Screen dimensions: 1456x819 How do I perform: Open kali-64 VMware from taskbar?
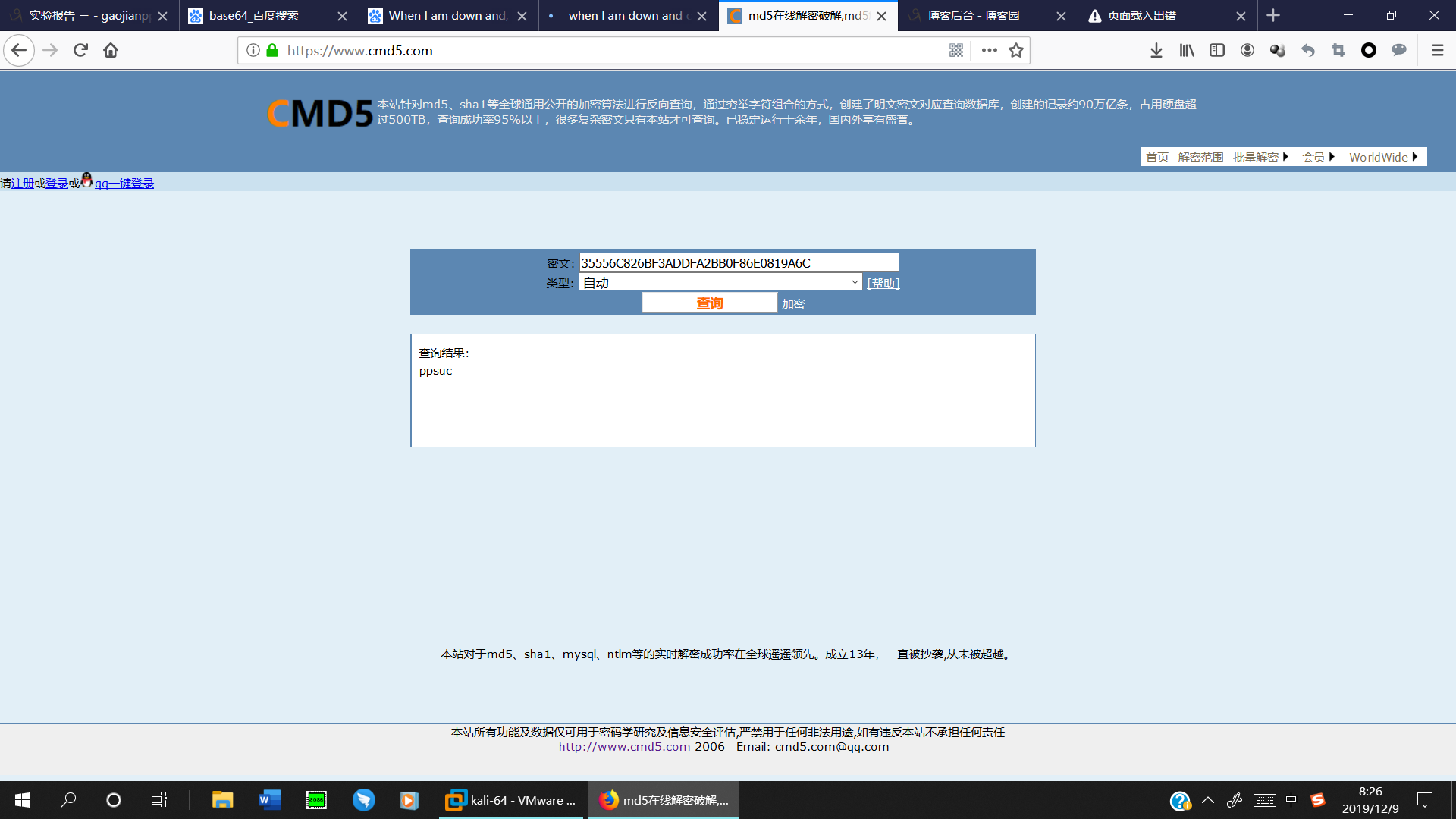[512, 800]
